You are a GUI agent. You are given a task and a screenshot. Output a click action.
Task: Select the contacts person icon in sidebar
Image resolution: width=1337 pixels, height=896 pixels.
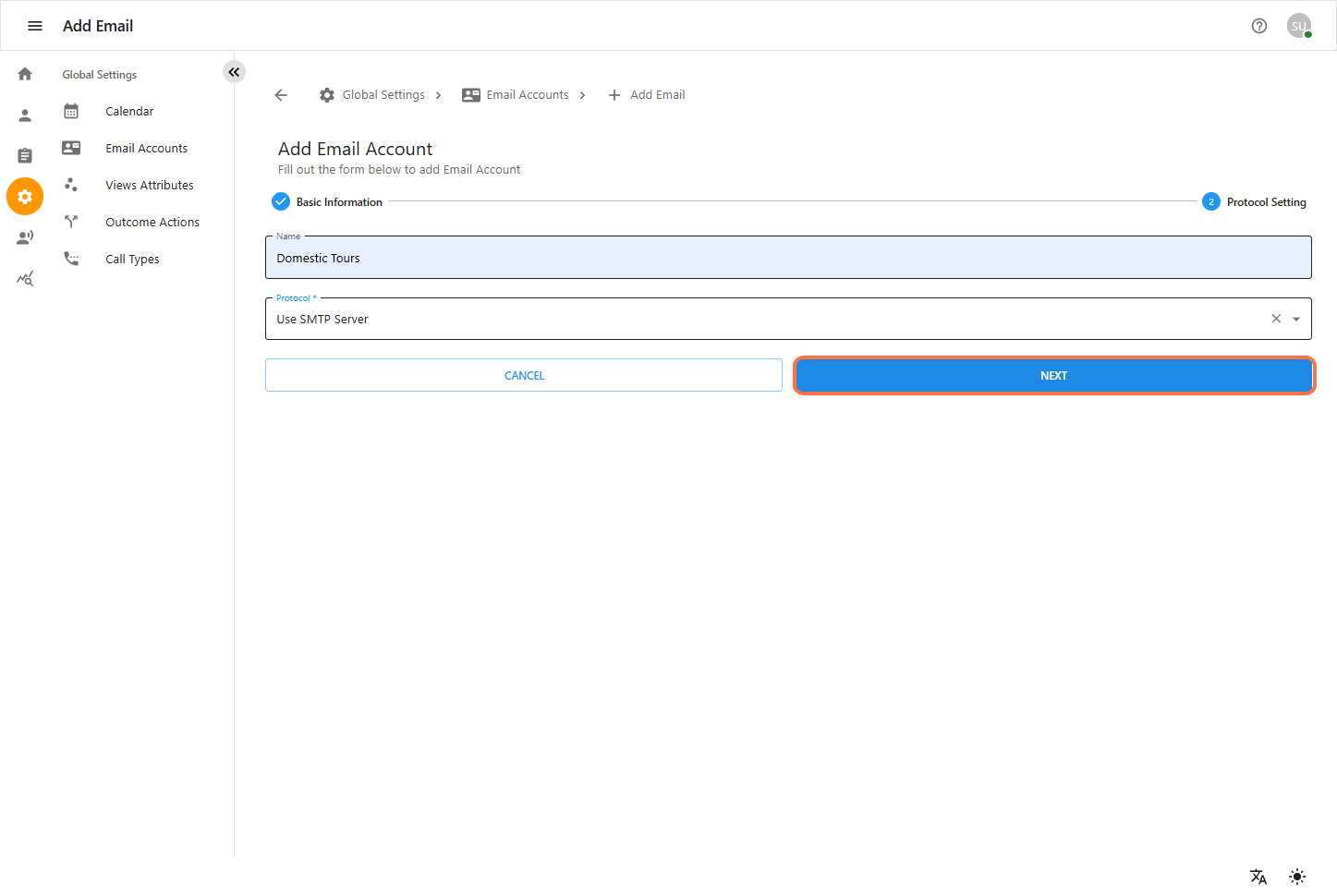tap(24, 115)
